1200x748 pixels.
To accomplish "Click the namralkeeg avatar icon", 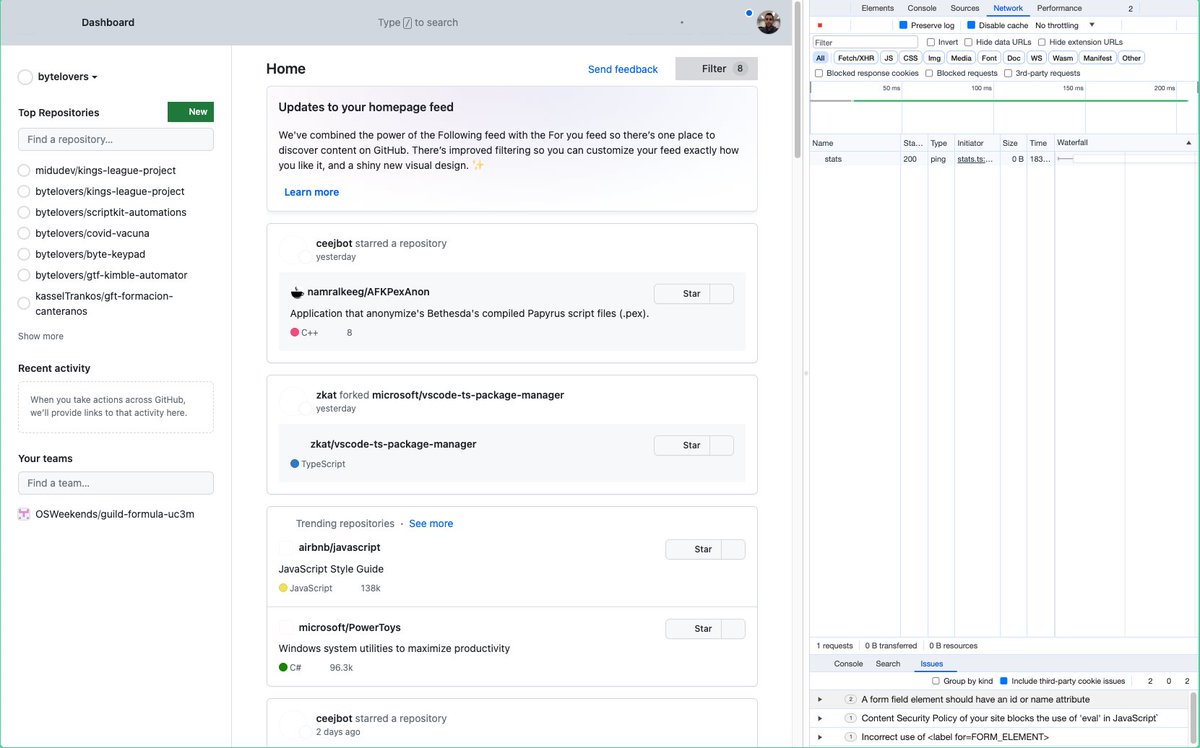I will click(297, 292).
